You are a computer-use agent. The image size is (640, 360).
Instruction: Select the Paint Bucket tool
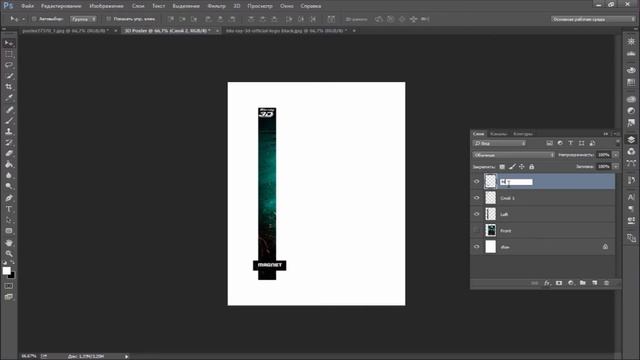(x=9, y=164)
